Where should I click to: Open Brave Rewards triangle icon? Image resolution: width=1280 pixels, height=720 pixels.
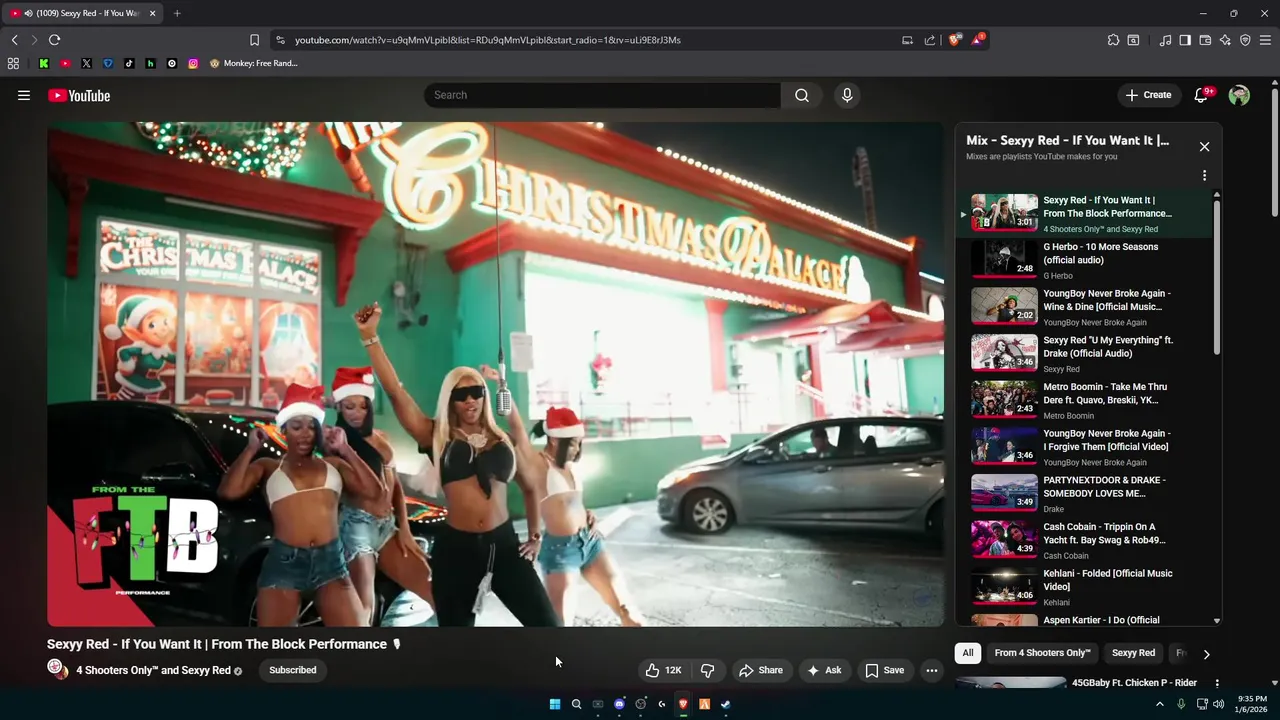coord(977,40)
